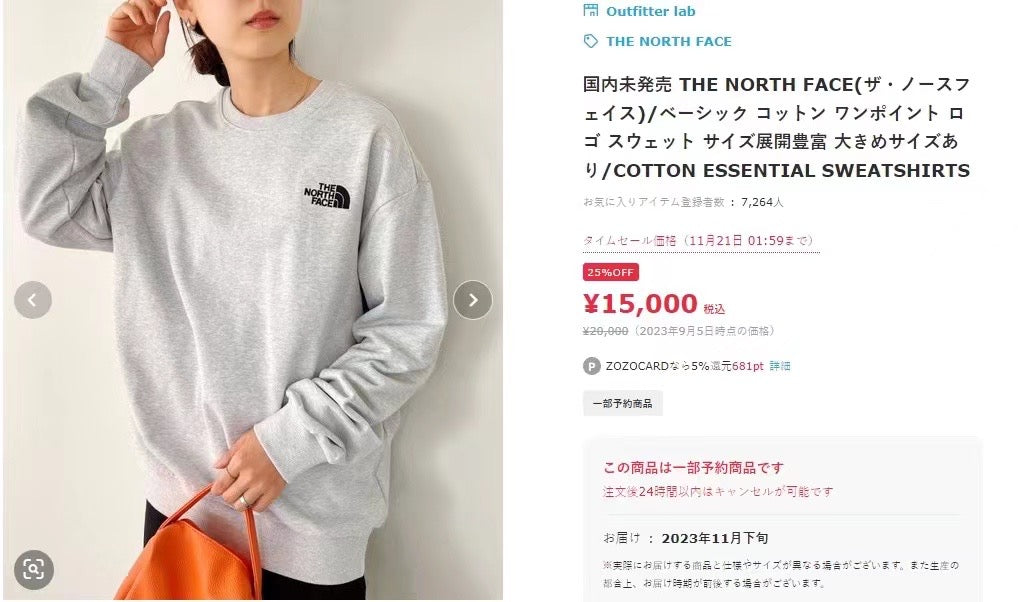This screenshot has width=1018, height=602.
Task: Click the この商品は一部予約商品です notice heading
Action: click(693, 468)
